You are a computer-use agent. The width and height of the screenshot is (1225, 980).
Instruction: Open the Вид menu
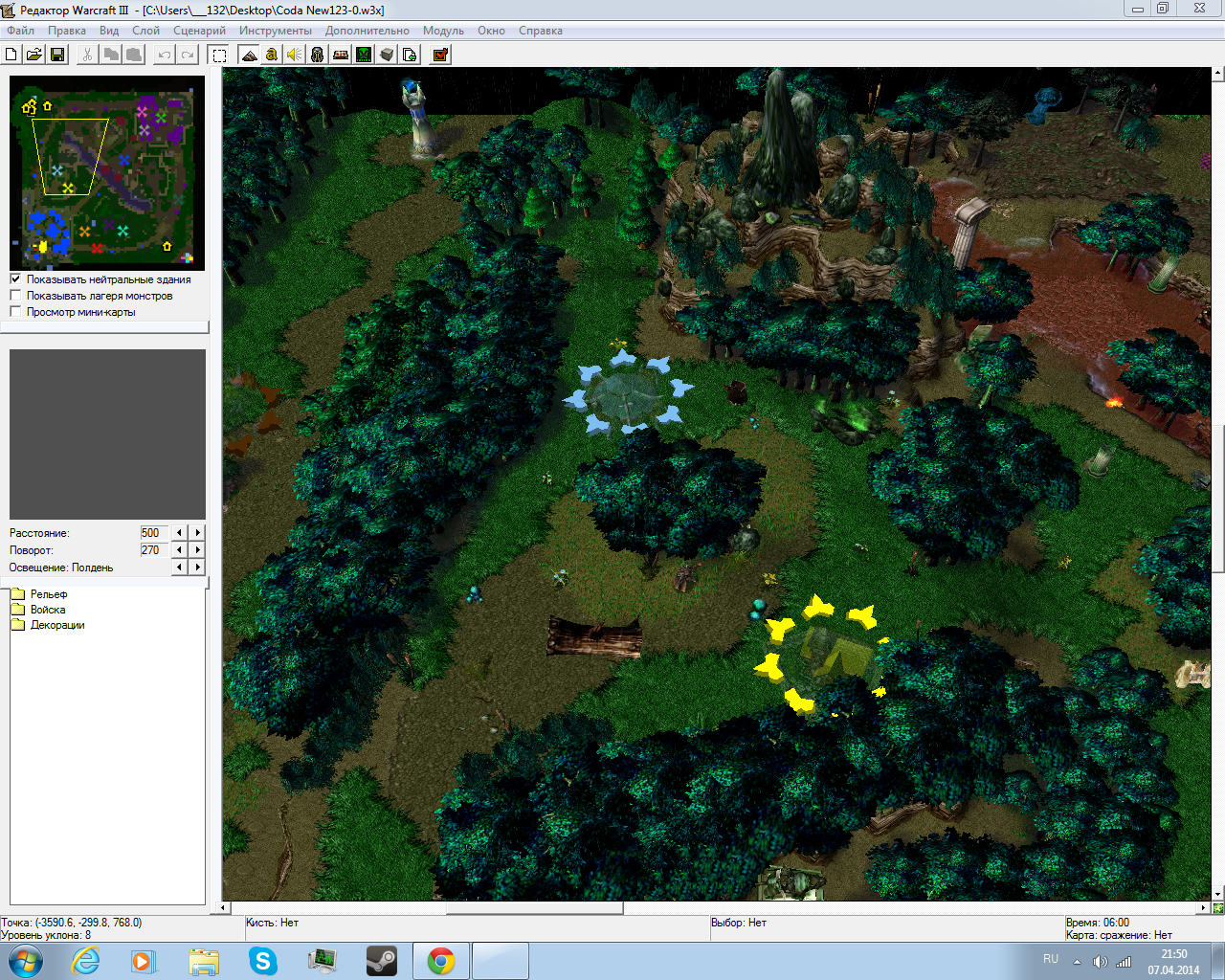109,31
